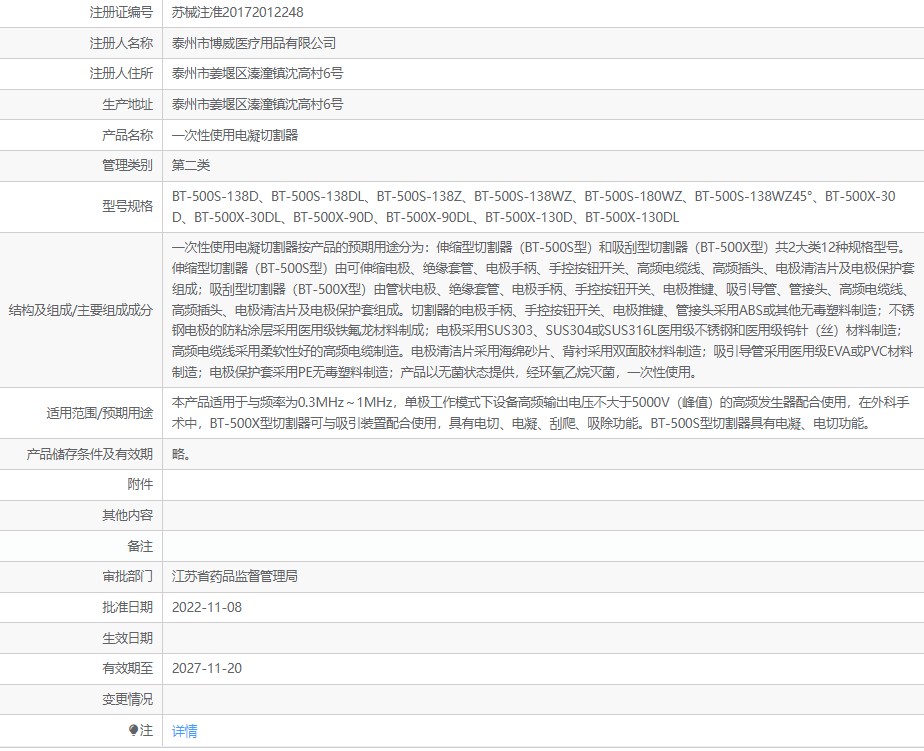The height and width of the screenshot is (751, 924).
Task: Click the 其他内容 label
Action: [x=128, y=515]
